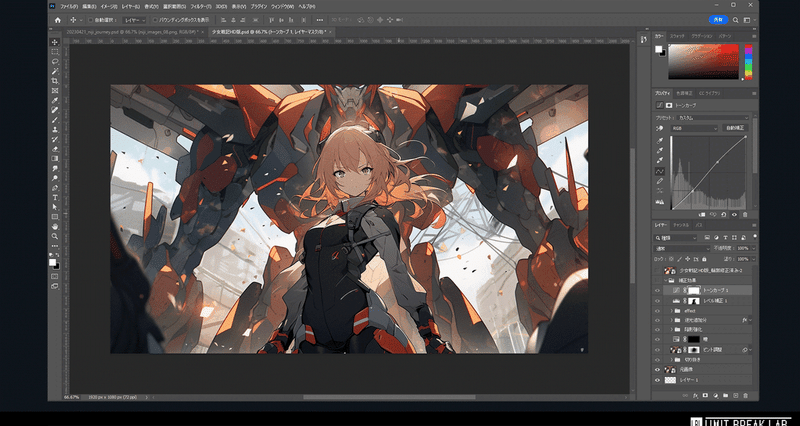
Task: Open the プリセット カスタム dropdown
Action: click(x=713, y=117)
